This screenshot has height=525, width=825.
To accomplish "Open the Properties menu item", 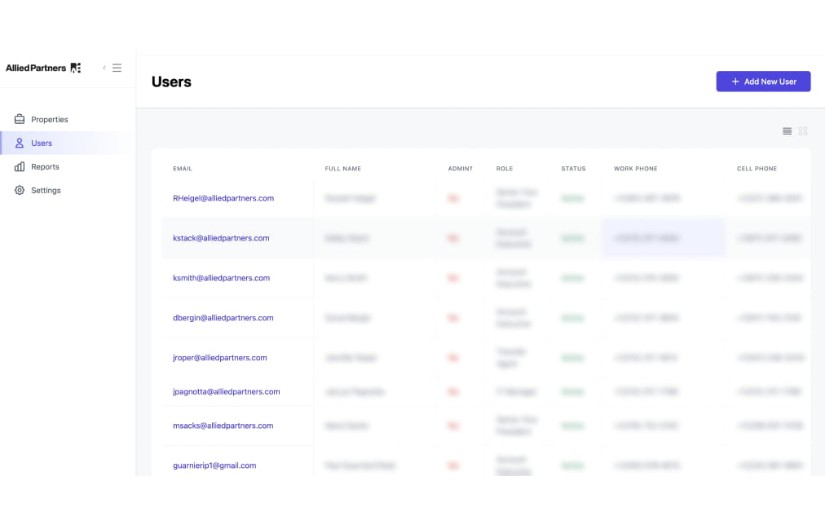I will 49,119.
